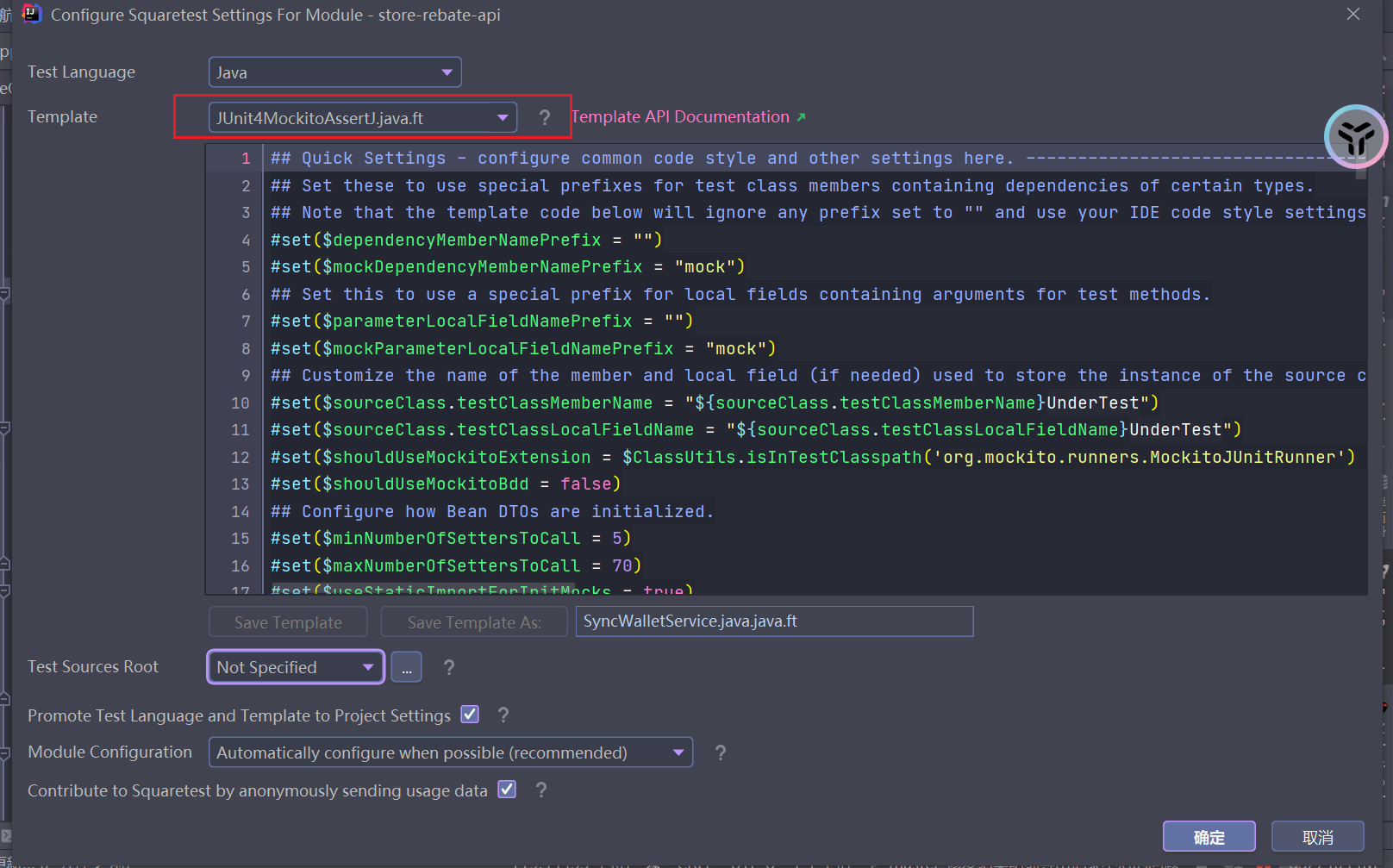The image size is (1393, 868).
Task: Click the editor vertical scrollbar thumb
Action: pyautogui.click(x=1361, y=162)
